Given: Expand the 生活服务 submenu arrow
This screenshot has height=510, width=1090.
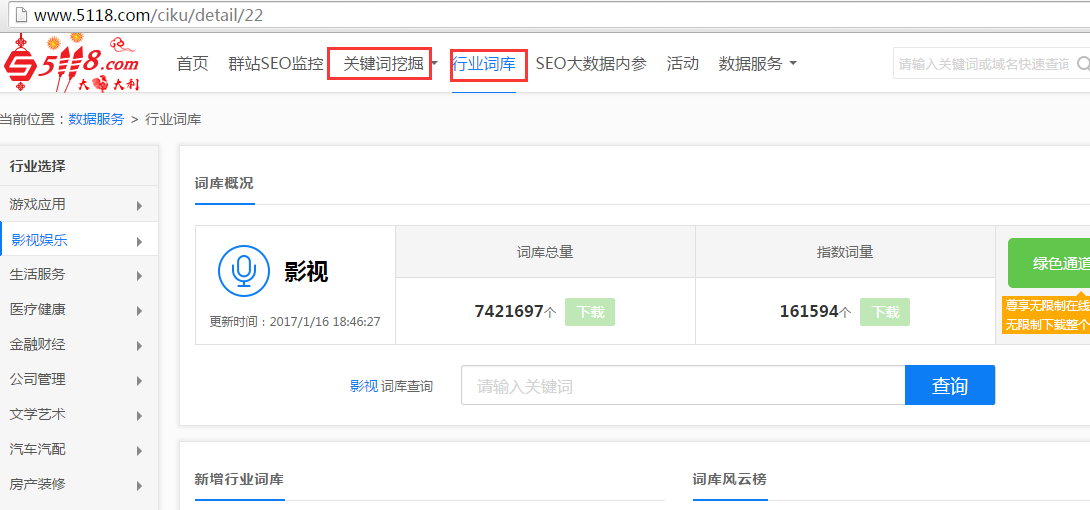Looking at the screenshot, I should 140,276.
